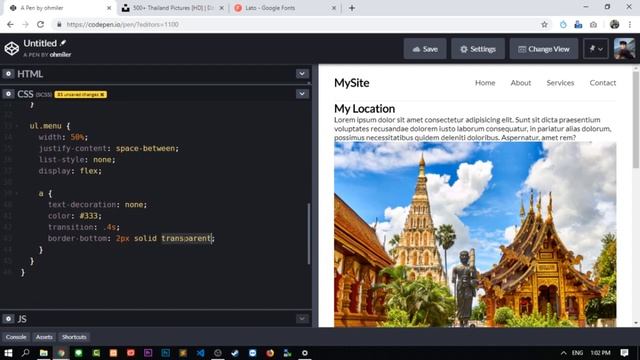Open the Chrome three-dot menu
The image size is (640, 360).
point(630,24)
